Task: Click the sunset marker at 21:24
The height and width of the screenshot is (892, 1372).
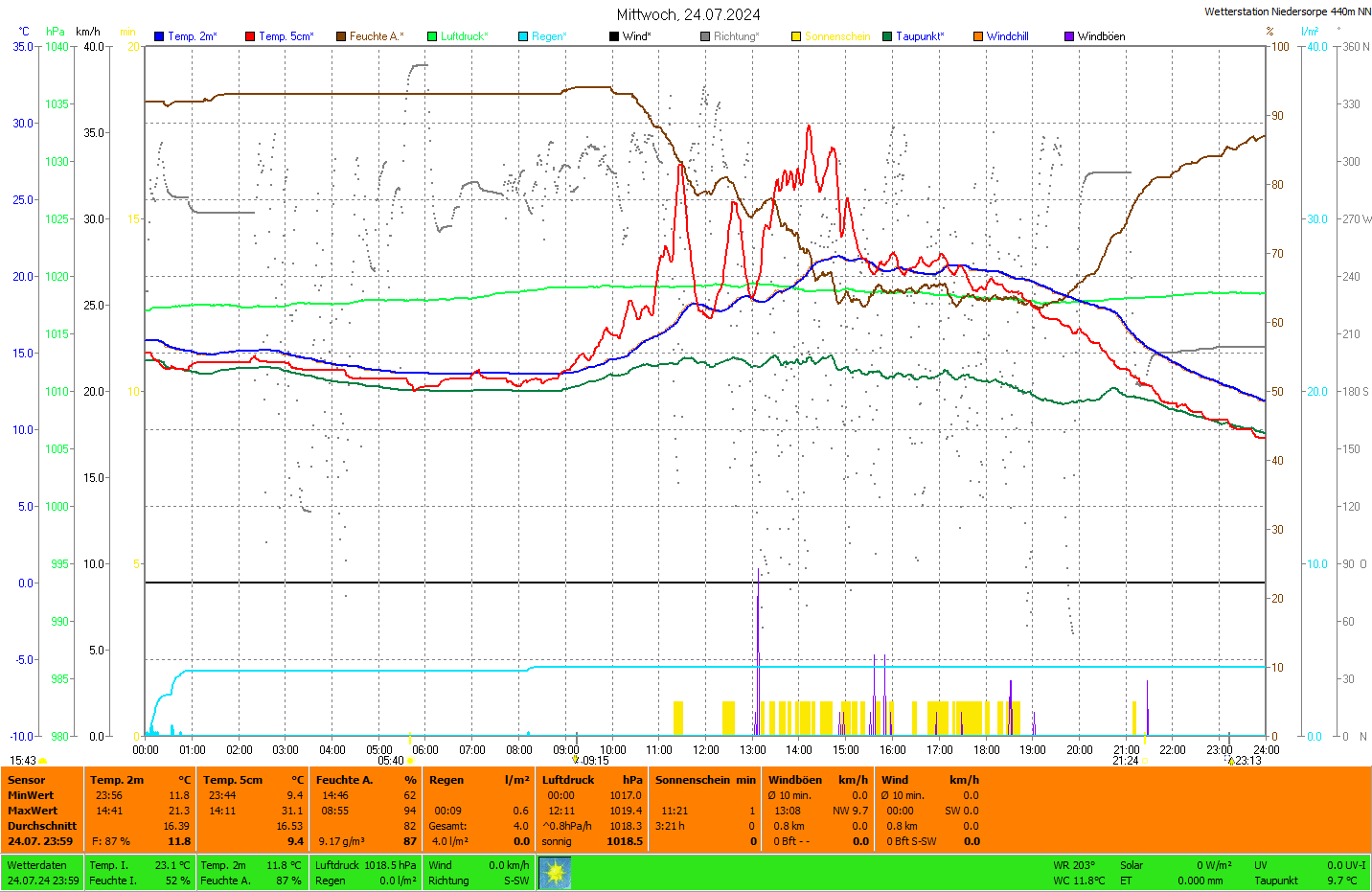Action: (x=1144, y=761)
